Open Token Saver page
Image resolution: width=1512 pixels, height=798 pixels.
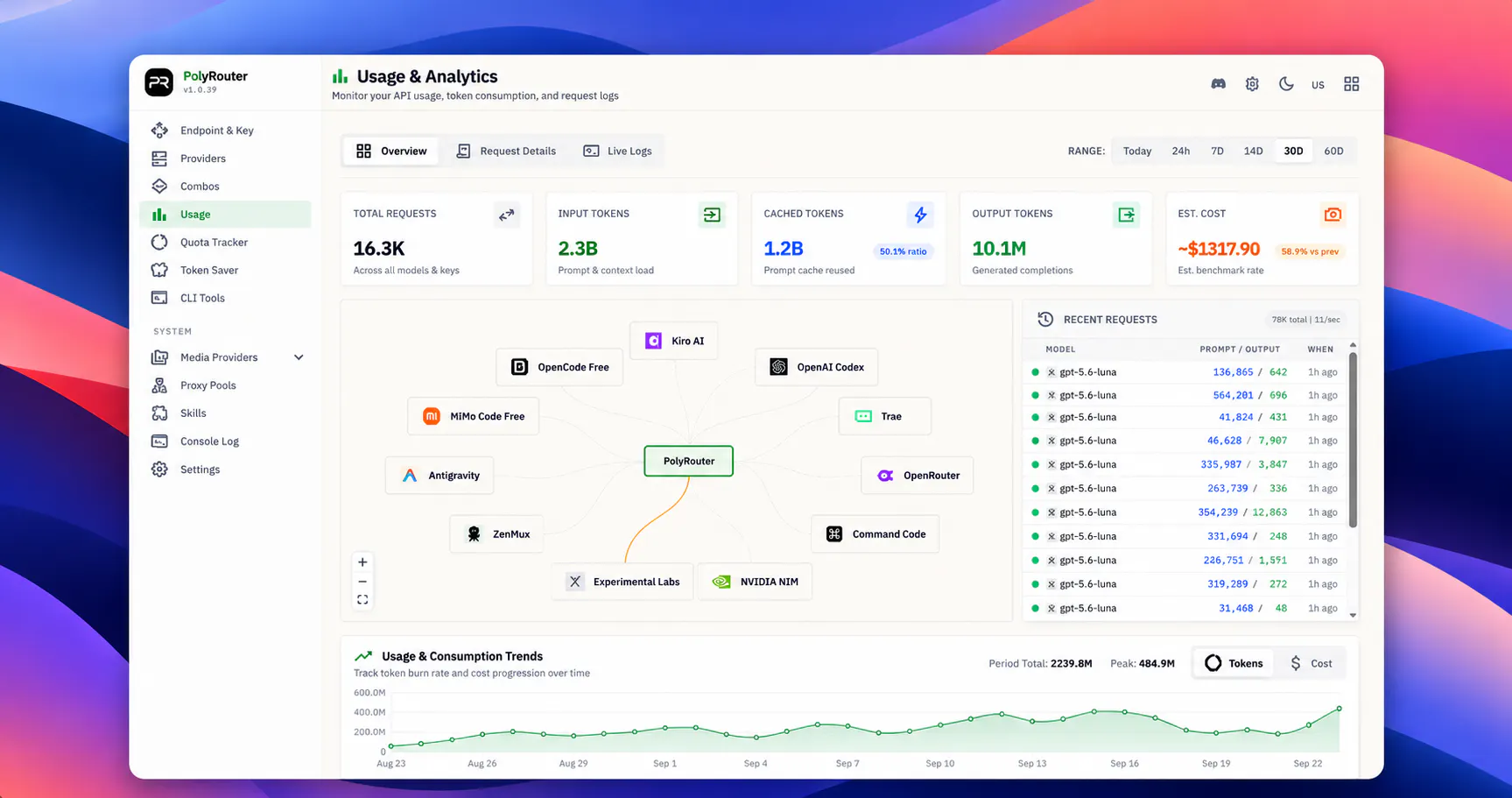(225, 271)
